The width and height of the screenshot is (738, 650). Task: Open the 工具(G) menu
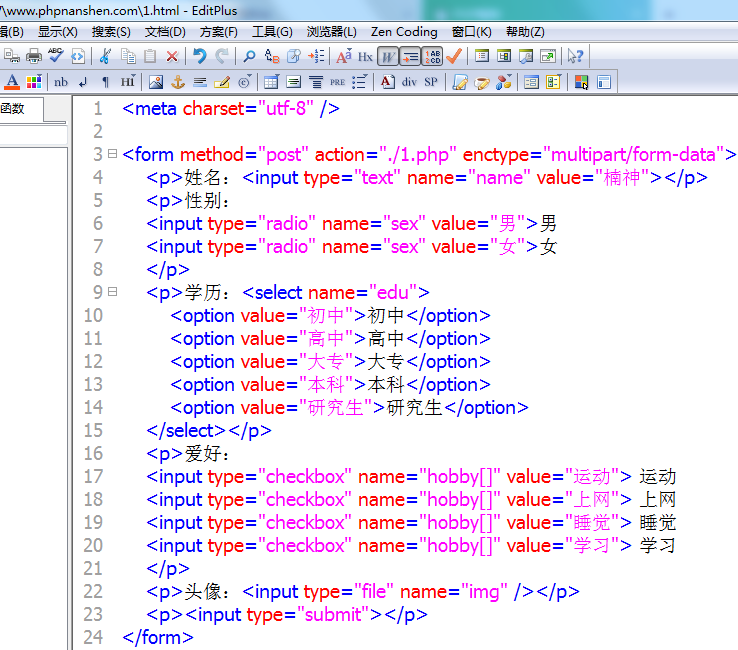click(x=272, y=32)
